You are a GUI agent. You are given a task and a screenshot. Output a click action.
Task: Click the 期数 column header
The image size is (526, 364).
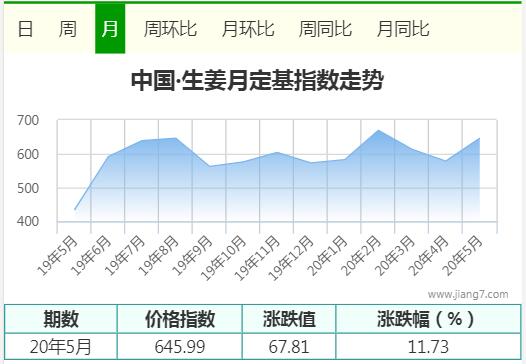coord(61,319)
